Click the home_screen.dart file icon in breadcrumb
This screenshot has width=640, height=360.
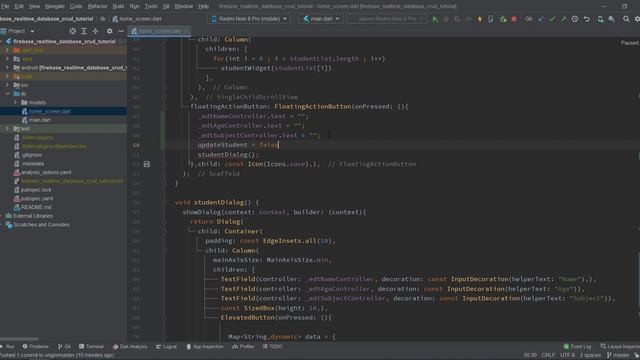click(x=115, y=19)
